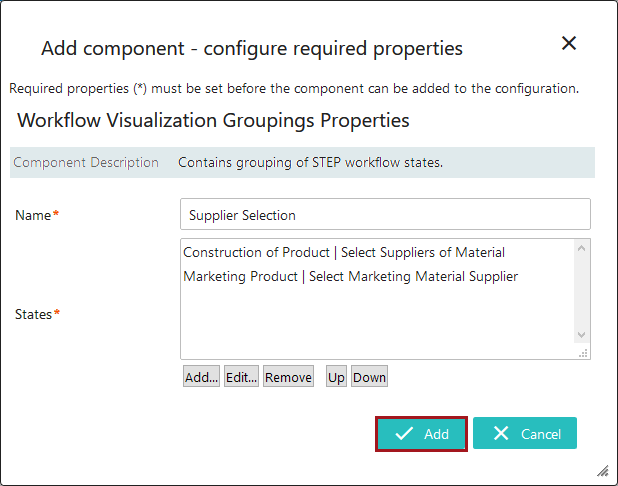Image resolution: width=618 pixels, height=486 pixels.
Task: Move the state Down in the list
Action: click(x=369, y=377)
